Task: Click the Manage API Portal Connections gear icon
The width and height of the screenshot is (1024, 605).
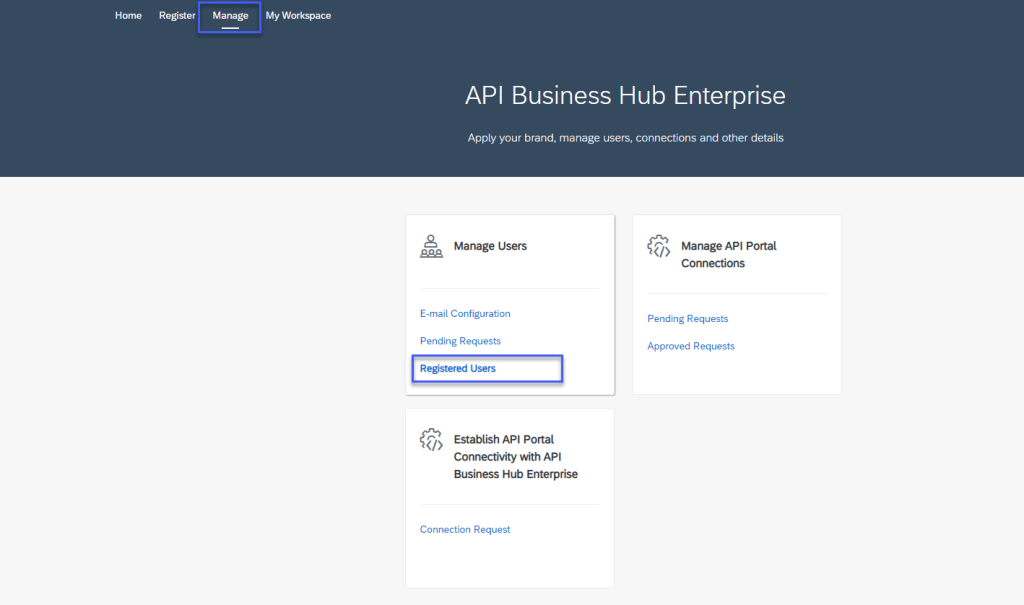Action: [x=659, y=246]
